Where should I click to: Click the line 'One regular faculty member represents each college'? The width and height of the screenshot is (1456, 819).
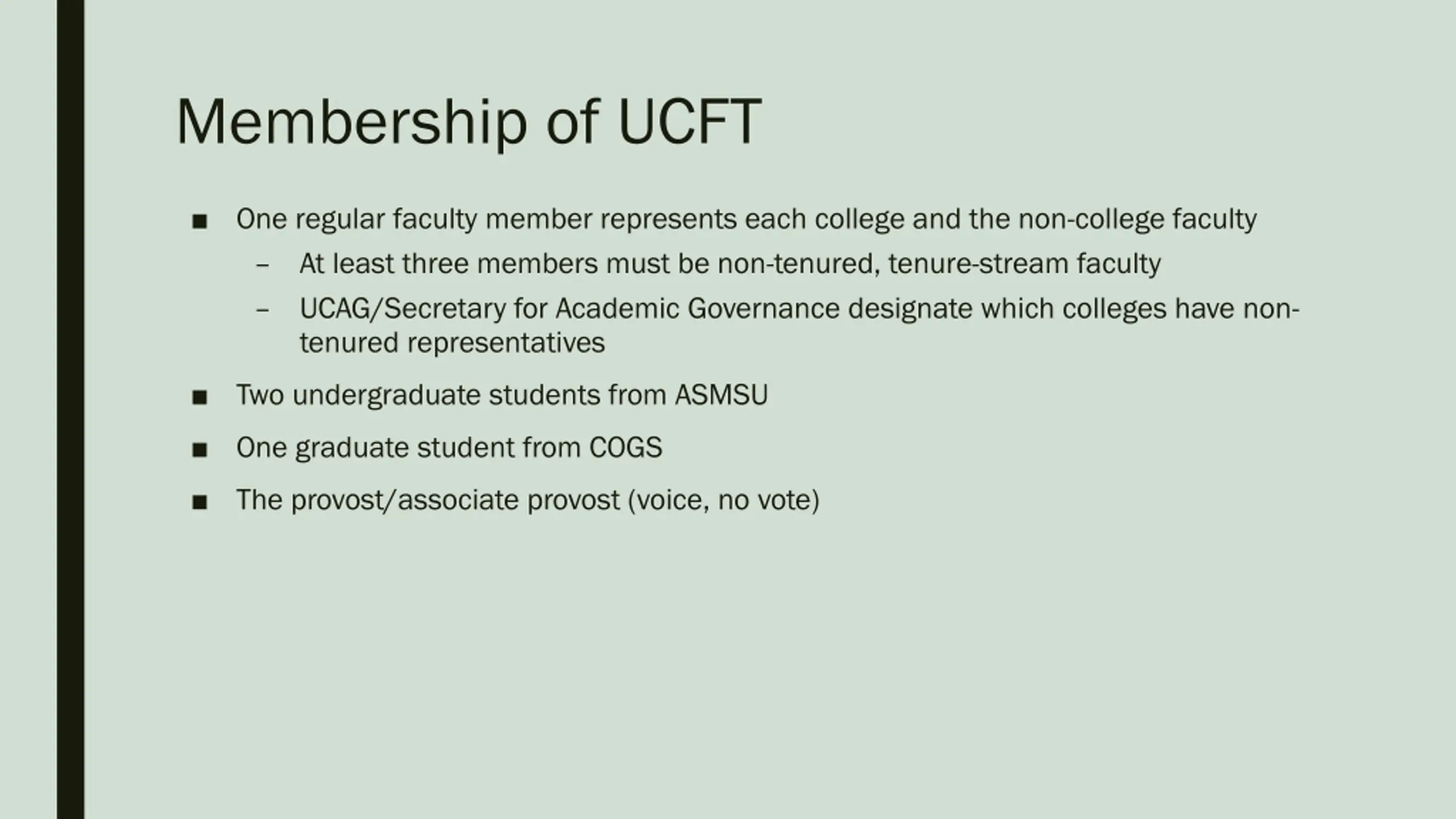(746, 220)
